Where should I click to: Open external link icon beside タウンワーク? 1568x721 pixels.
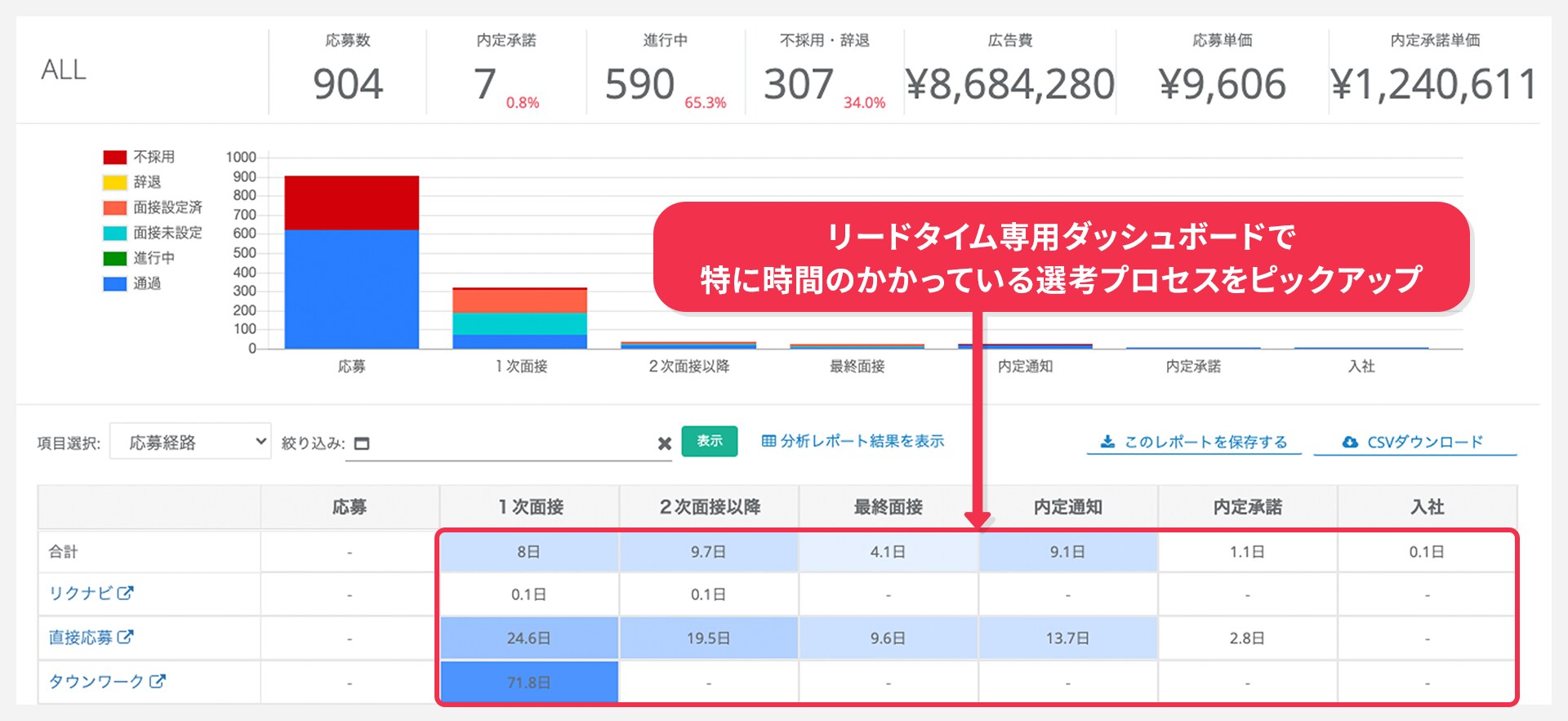click(157, 681)
